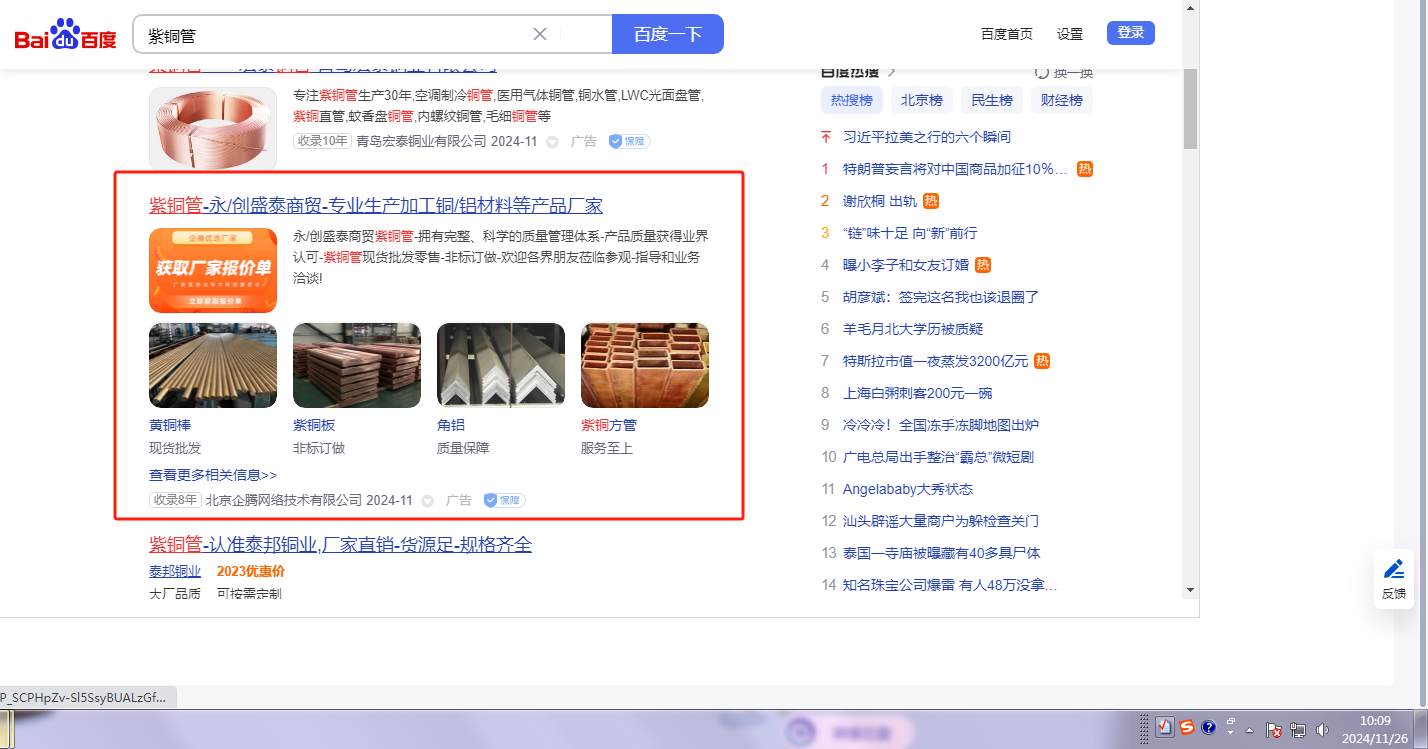Click the volume speaker icon in system tray
This screenshot has width=1428, height=749.
(1323, 729)
